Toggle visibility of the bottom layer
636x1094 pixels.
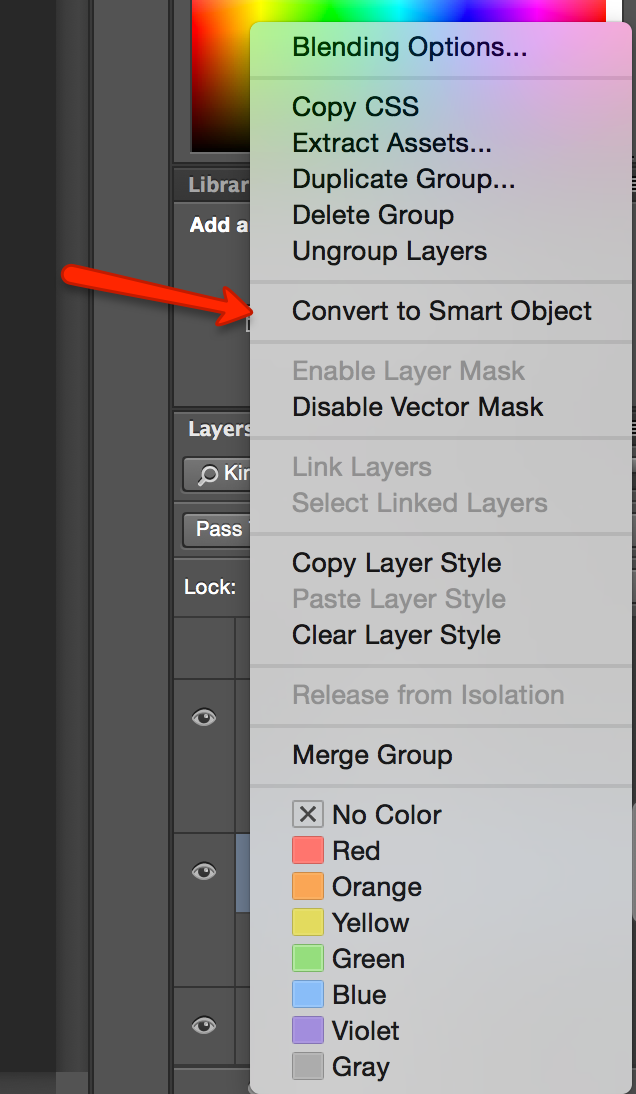click(205, 1026)
